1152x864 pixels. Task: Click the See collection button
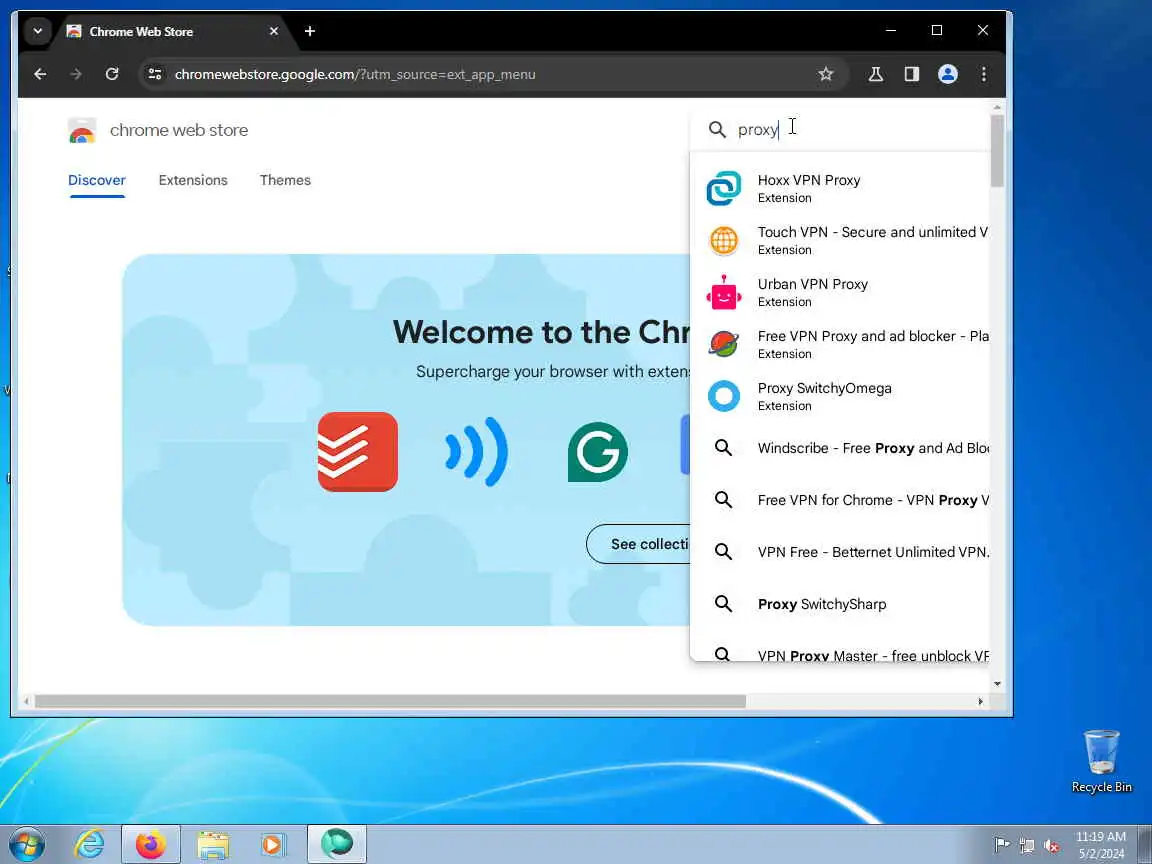[x=638, y=544]
